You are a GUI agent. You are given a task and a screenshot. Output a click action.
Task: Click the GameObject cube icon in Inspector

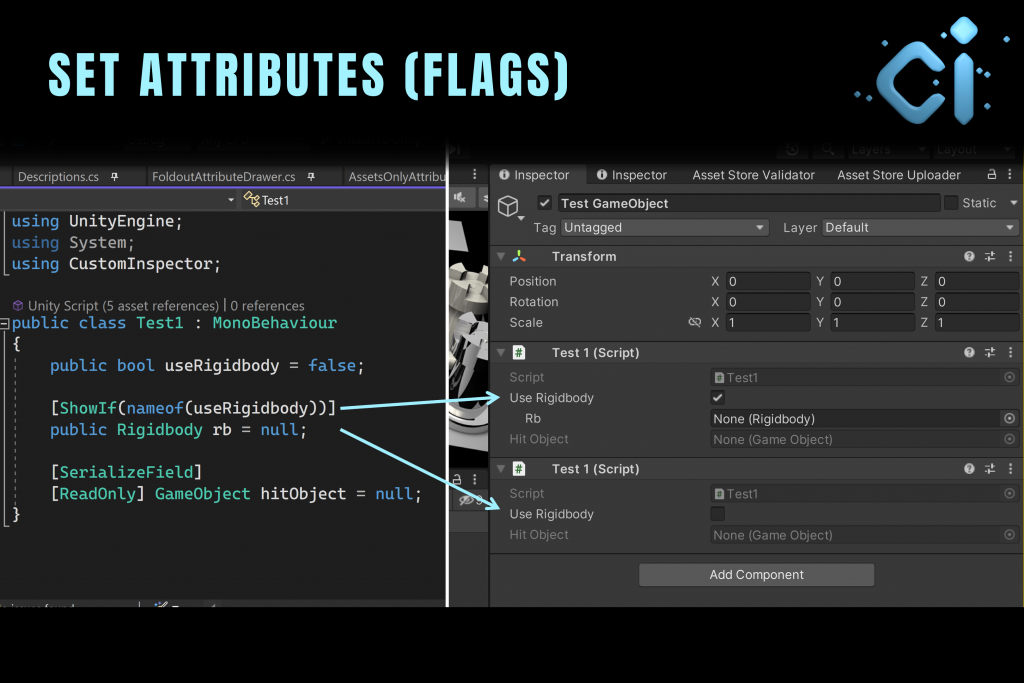[x=508, y=206]
